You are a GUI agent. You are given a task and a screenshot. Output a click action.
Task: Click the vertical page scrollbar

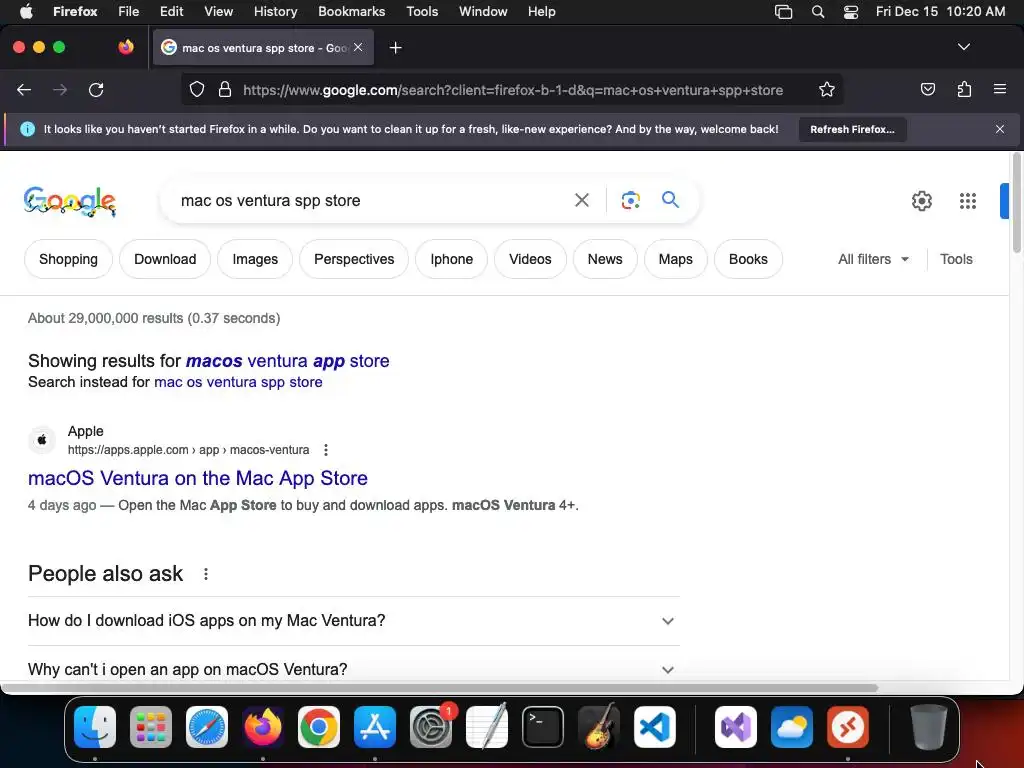(1017, 203)
